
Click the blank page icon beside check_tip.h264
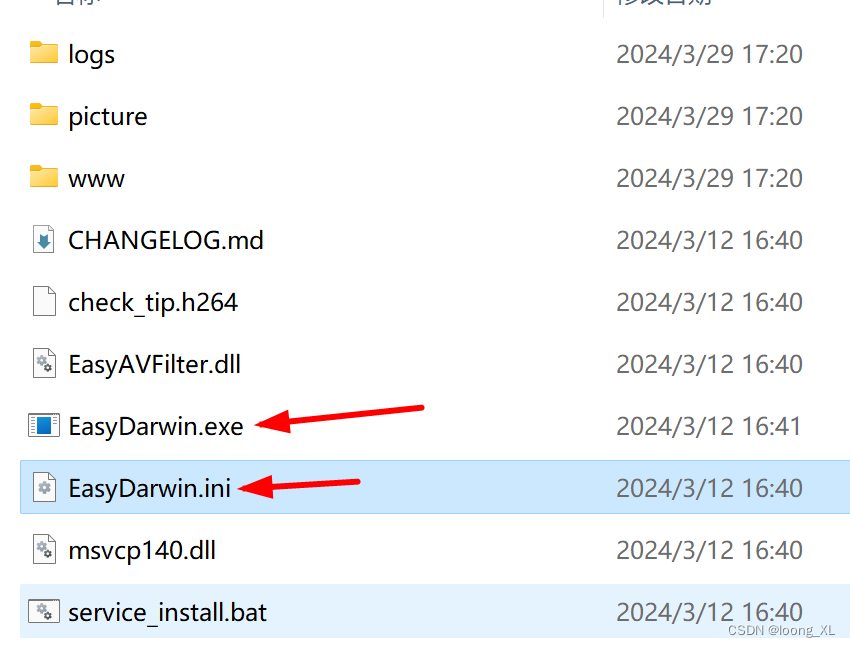44,301
